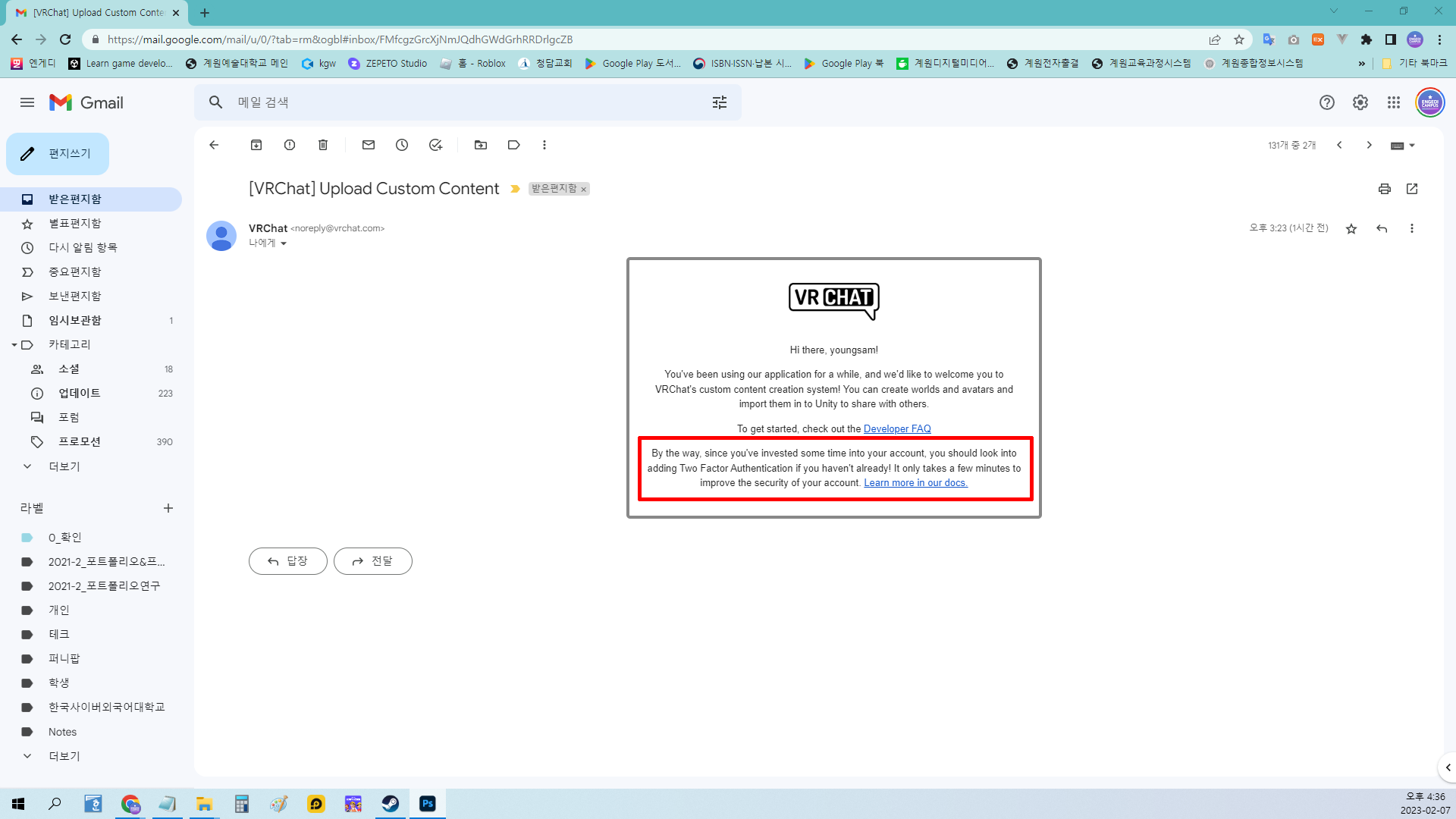This screenshot has width=1456, height=819.
Task: Click 편지쓰기 compose button
Action: coord(58,154)
